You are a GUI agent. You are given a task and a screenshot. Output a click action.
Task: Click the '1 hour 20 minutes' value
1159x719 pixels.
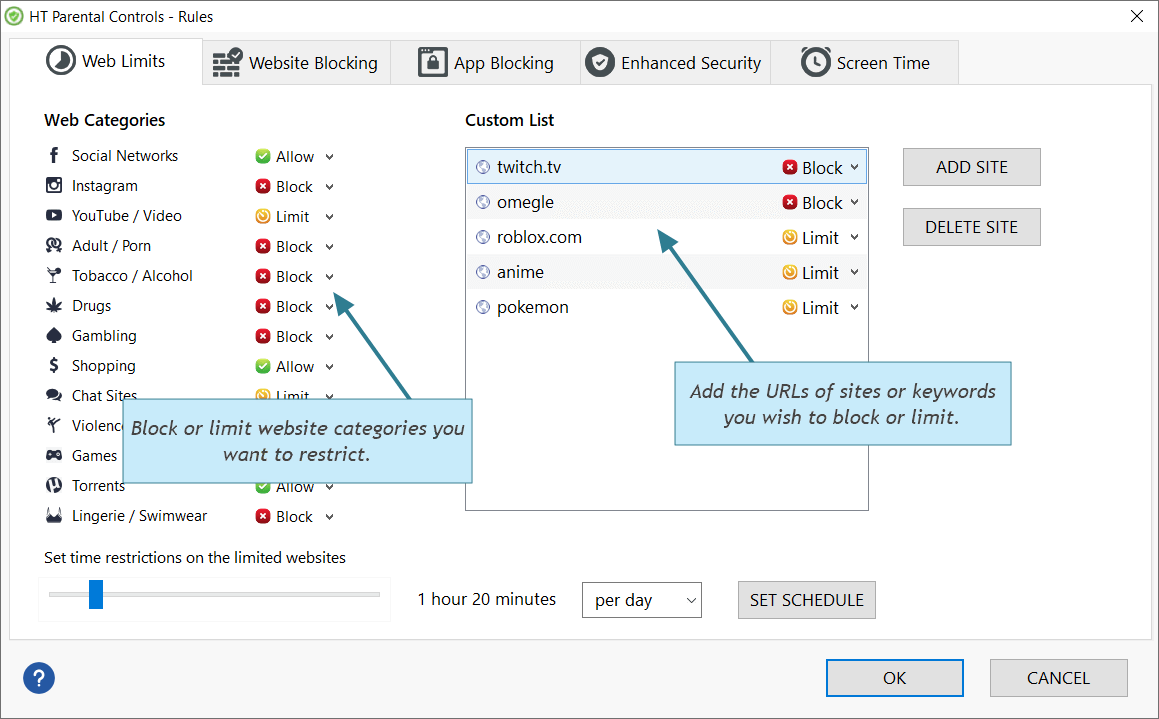486,599
